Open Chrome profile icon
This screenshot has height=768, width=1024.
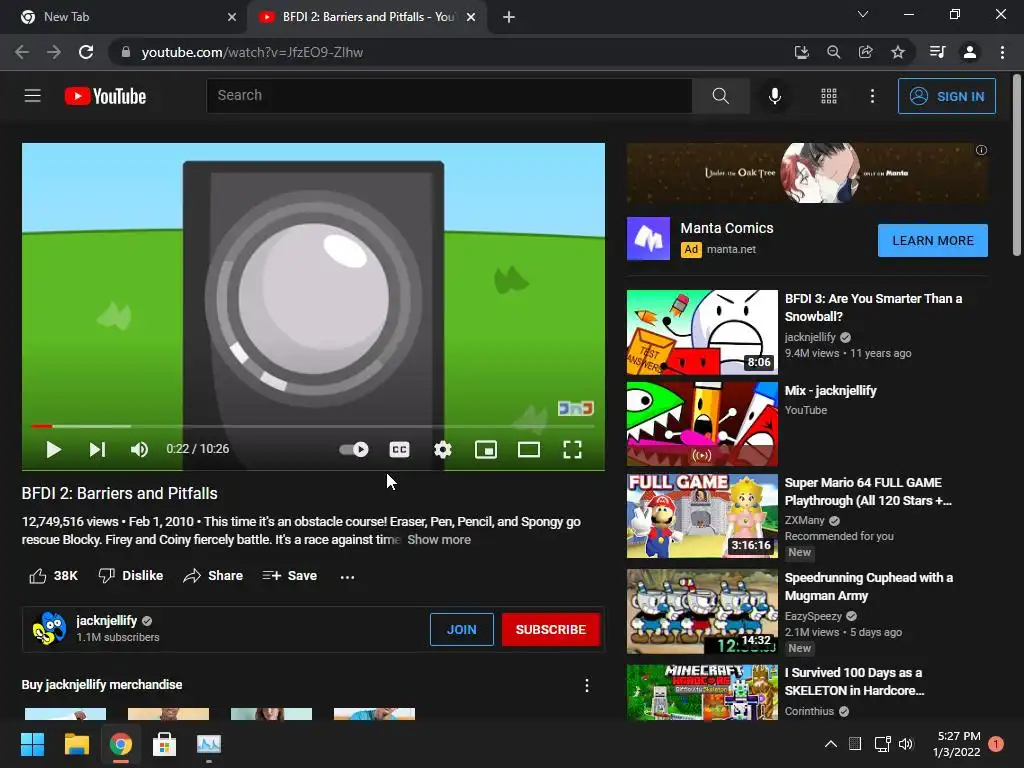pos(970,52)
